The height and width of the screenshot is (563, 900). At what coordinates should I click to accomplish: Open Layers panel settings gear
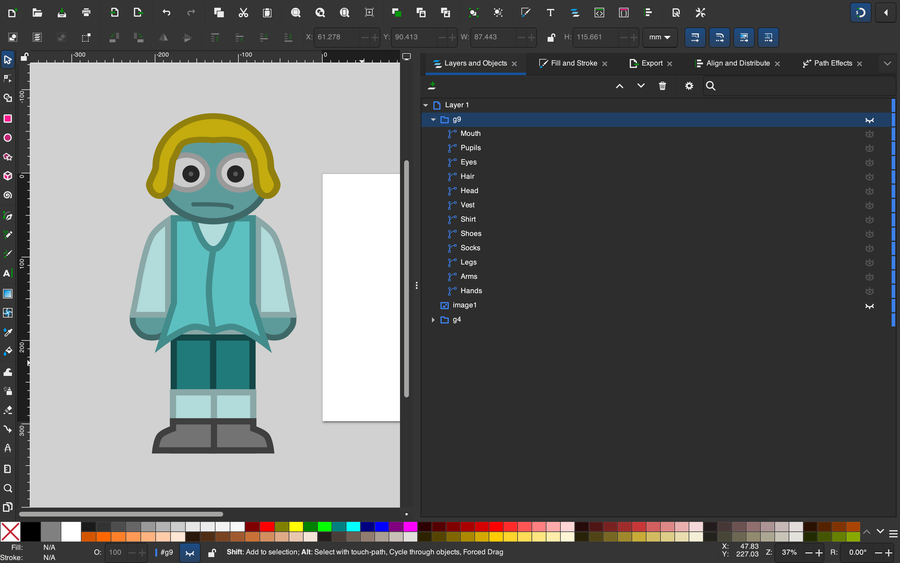tap(688, 86)
